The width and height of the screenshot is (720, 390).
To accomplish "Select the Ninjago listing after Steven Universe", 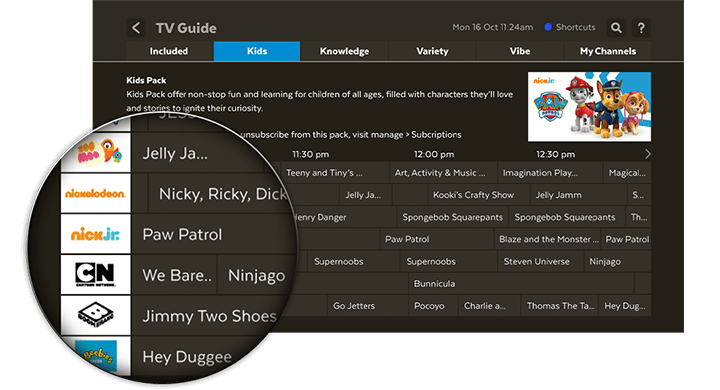I will click(x=617, y=261).
